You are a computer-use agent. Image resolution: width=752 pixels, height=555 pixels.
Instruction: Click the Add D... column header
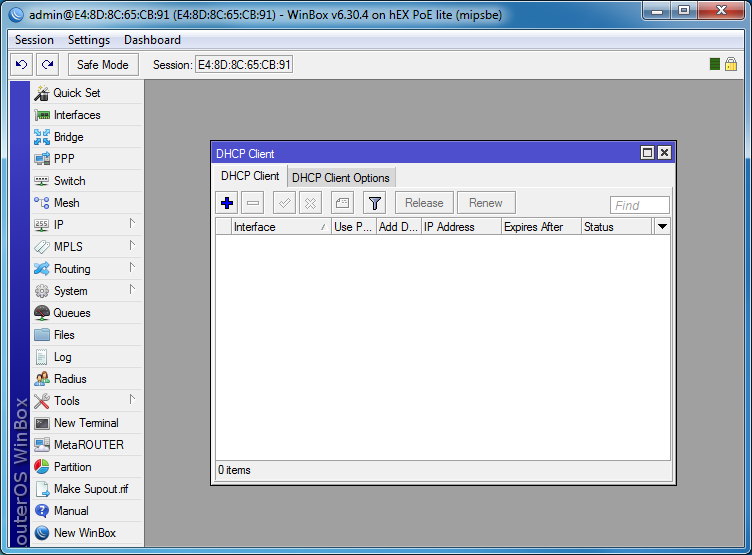[x=399, y=226]
